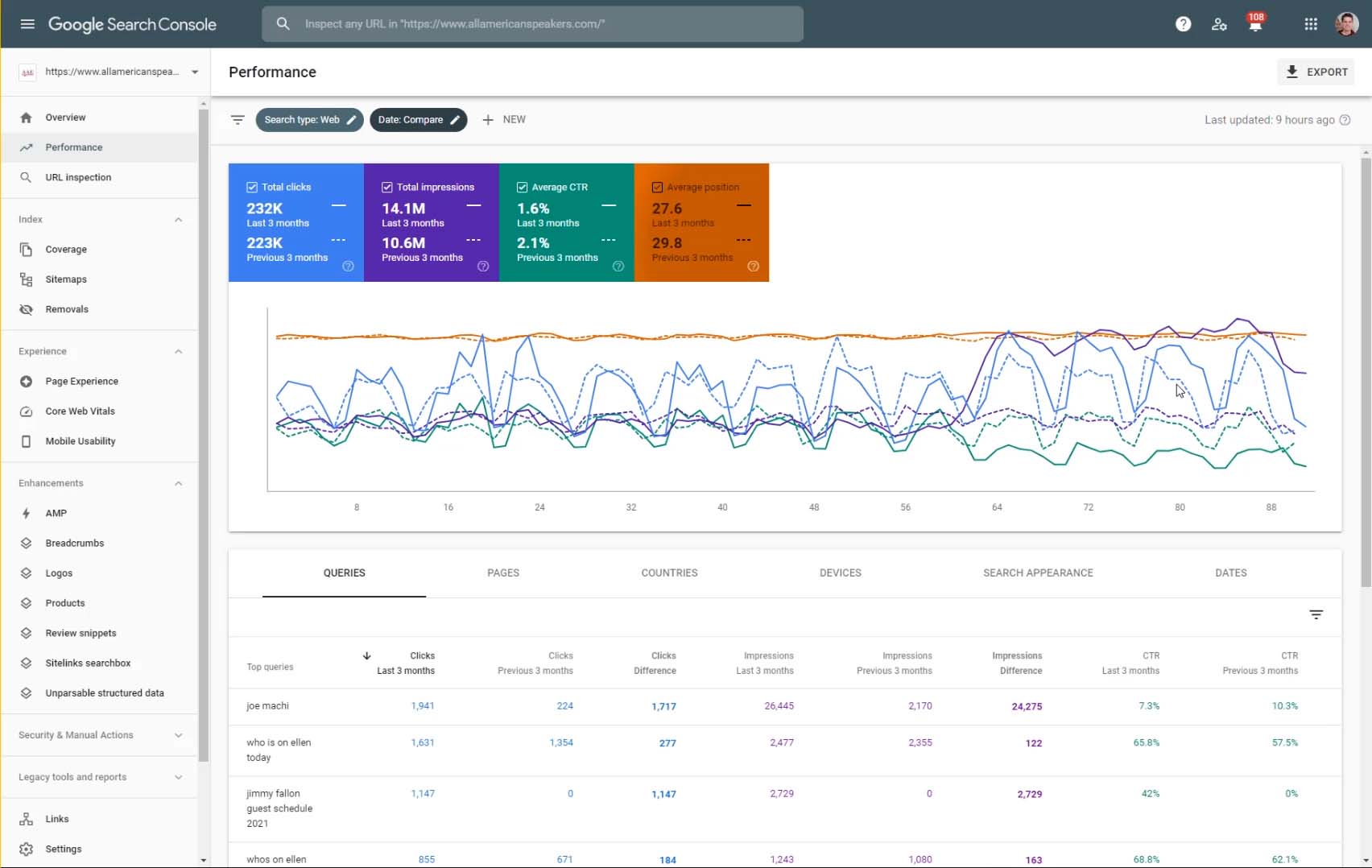1372x868 pixels.
Task: Click the 'joe machi' query row
Action: pyautogui.click(x=784, y=706)
